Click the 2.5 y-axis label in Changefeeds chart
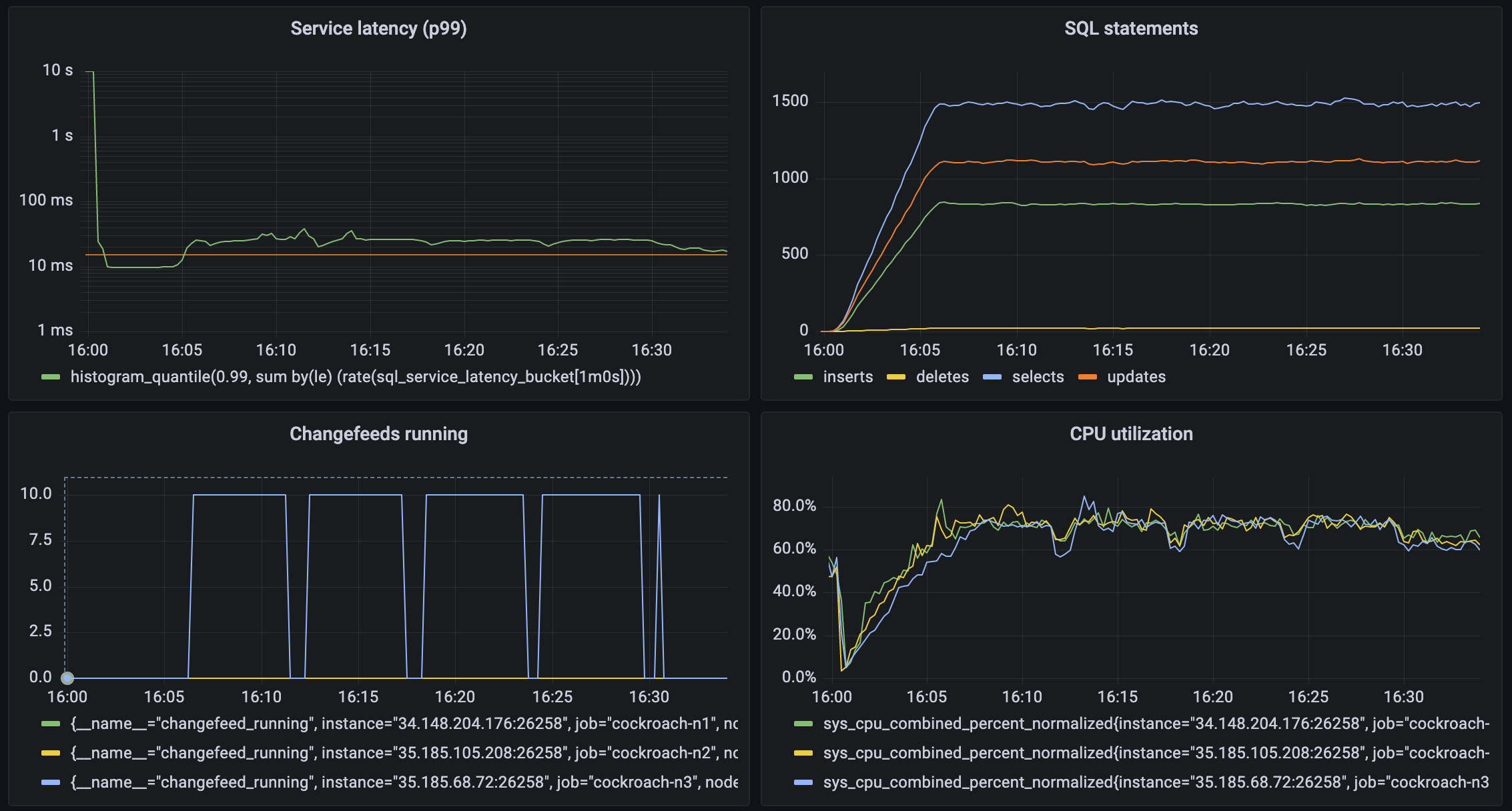This screenshot has height=811, width=1512. [41, 631]
